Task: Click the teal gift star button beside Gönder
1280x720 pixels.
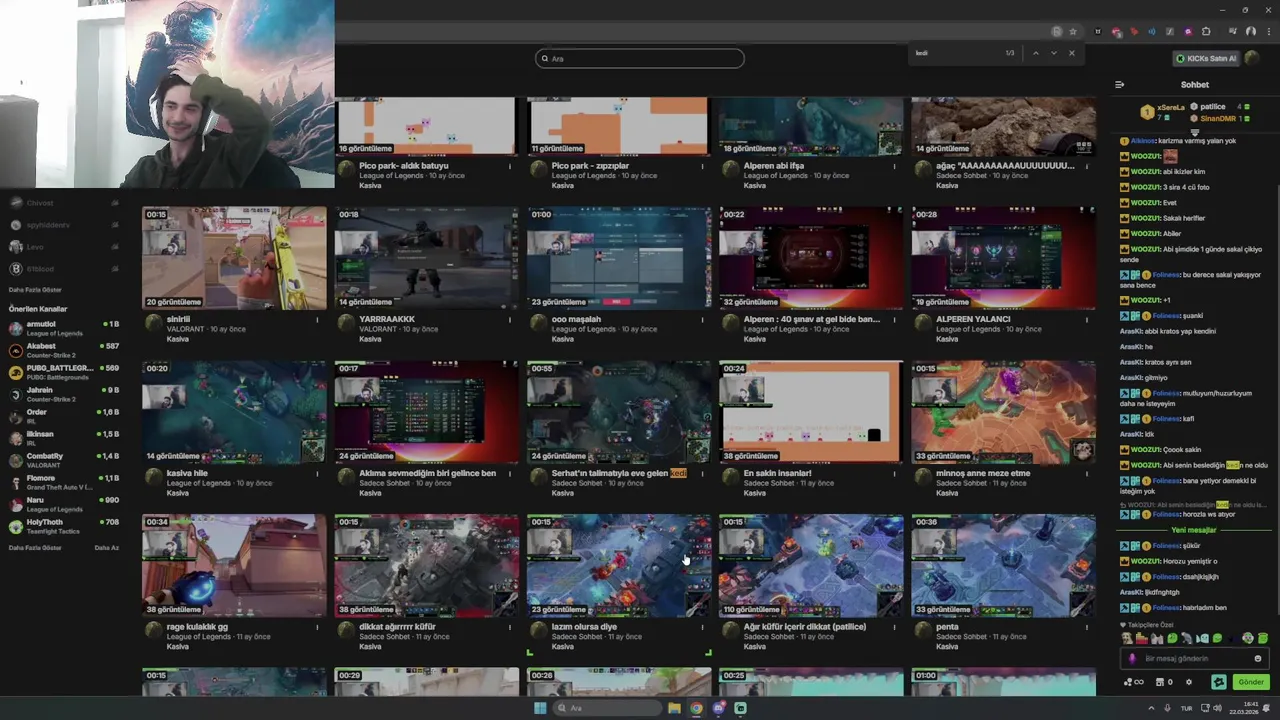Action: coord(1219,682)
